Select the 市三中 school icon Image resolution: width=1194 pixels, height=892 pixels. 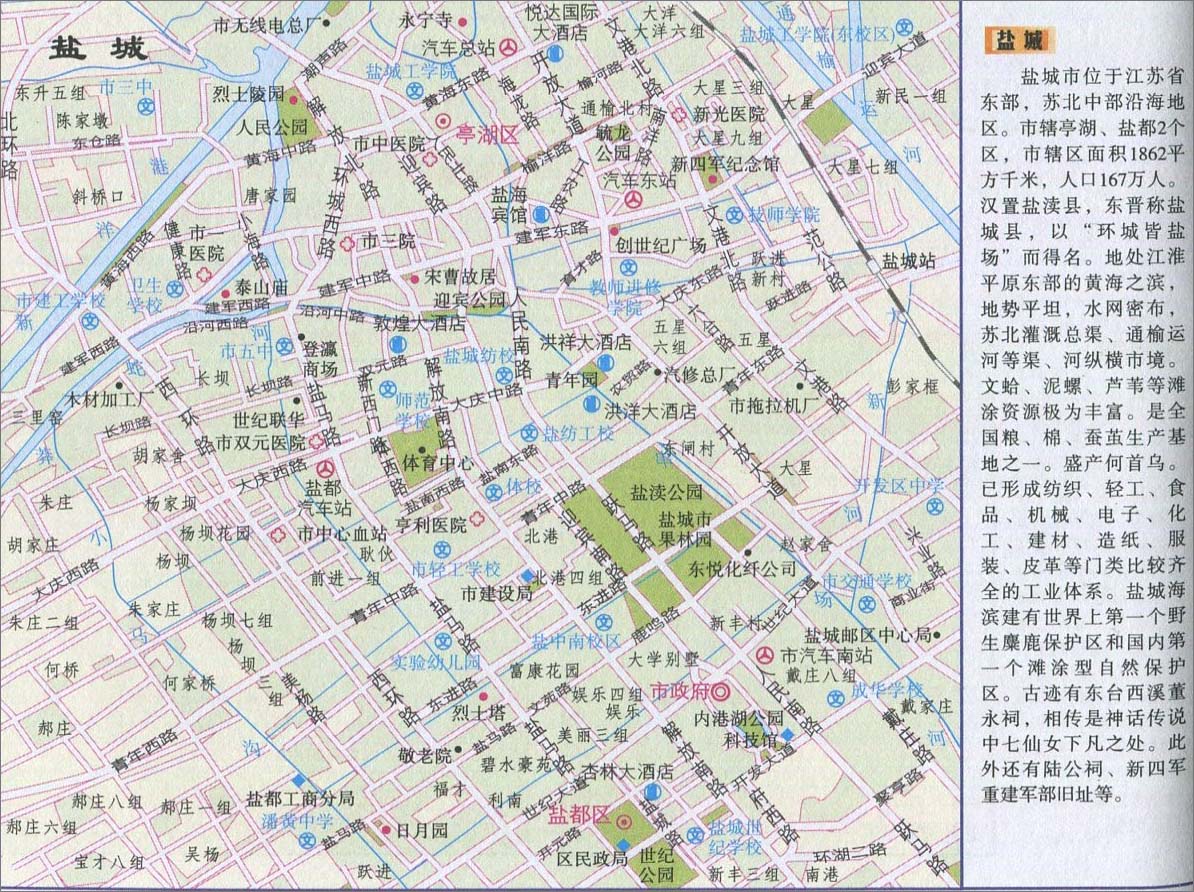pos(147,106)
